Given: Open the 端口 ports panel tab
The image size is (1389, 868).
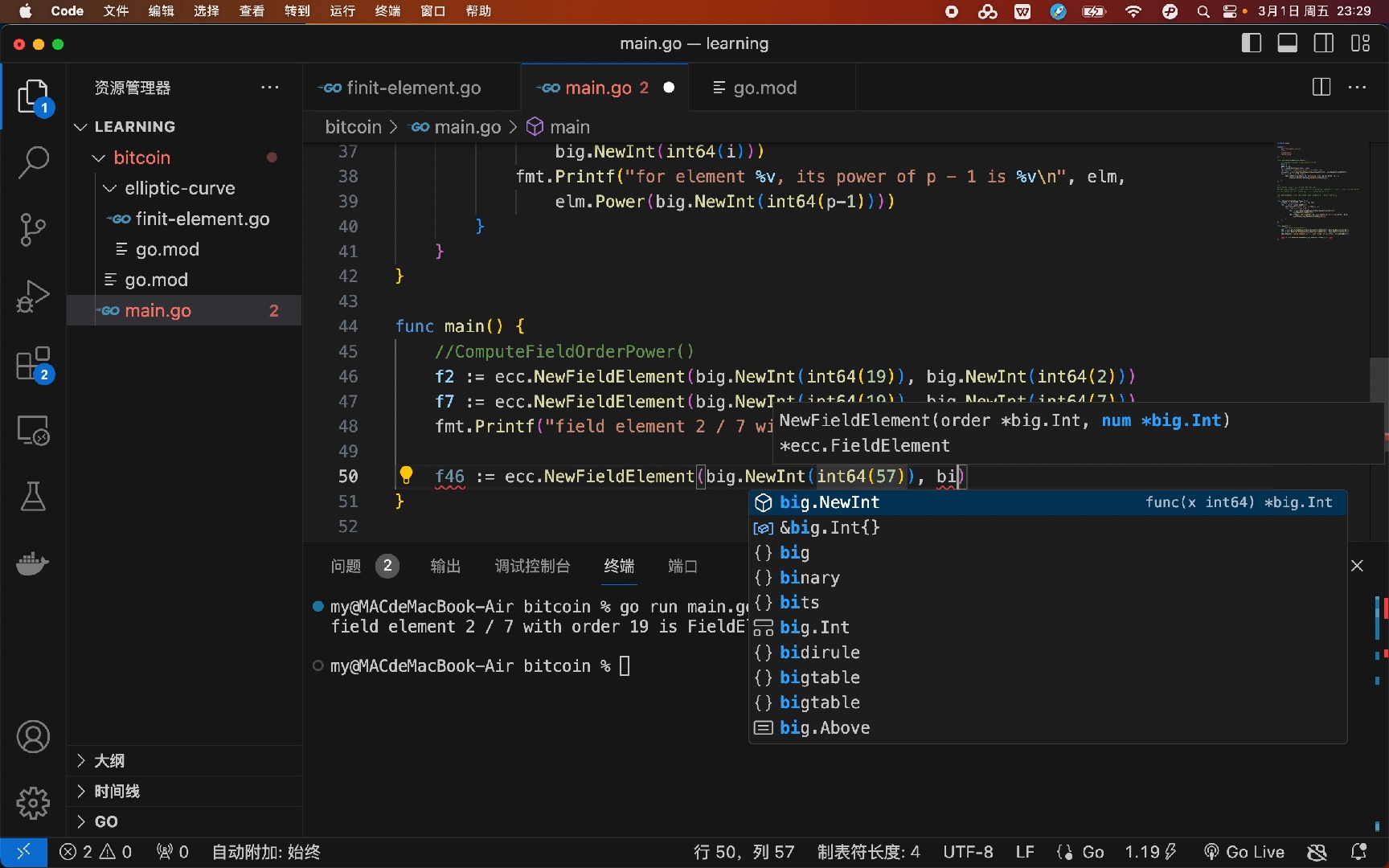Looking at the screenshot, I should [x=682, y=566].
